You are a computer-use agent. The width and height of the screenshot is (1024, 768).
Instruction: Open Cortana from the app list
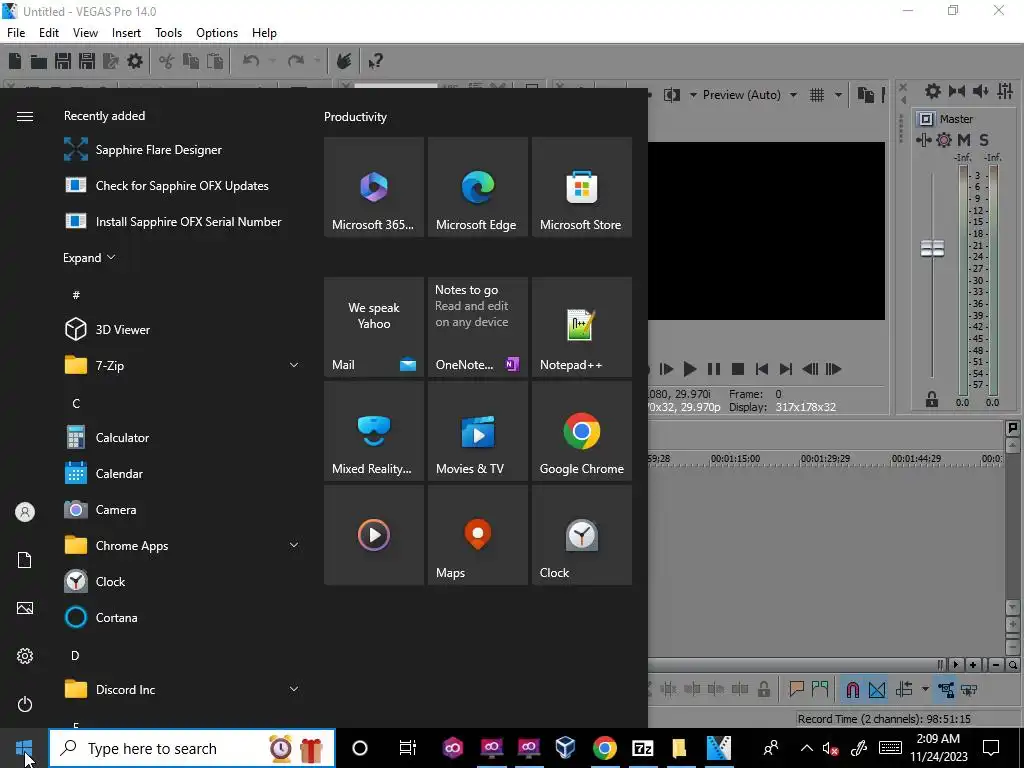click(x=183, y=617)
